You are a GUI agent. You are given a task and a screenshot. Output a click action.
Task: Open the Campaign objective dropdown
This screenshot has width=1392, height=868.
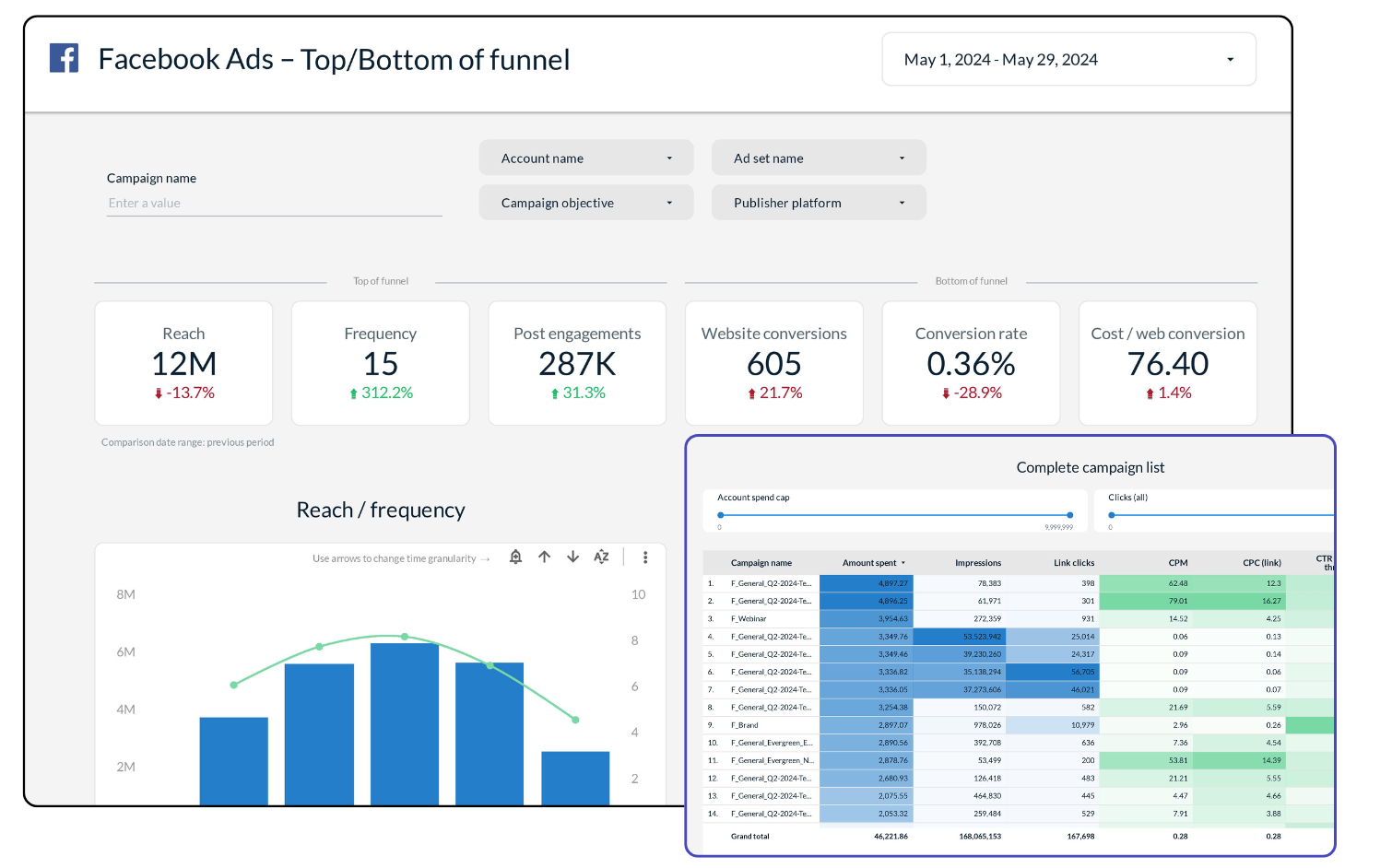586,203
